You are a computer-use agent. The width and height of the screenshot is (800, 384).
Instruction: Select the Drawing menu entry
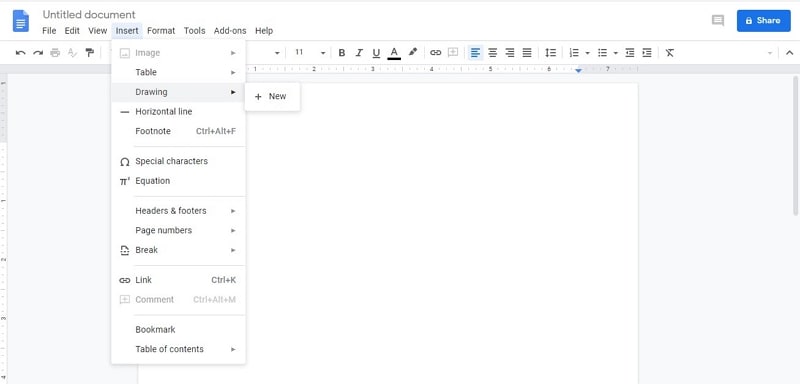[x=179, y=92]
